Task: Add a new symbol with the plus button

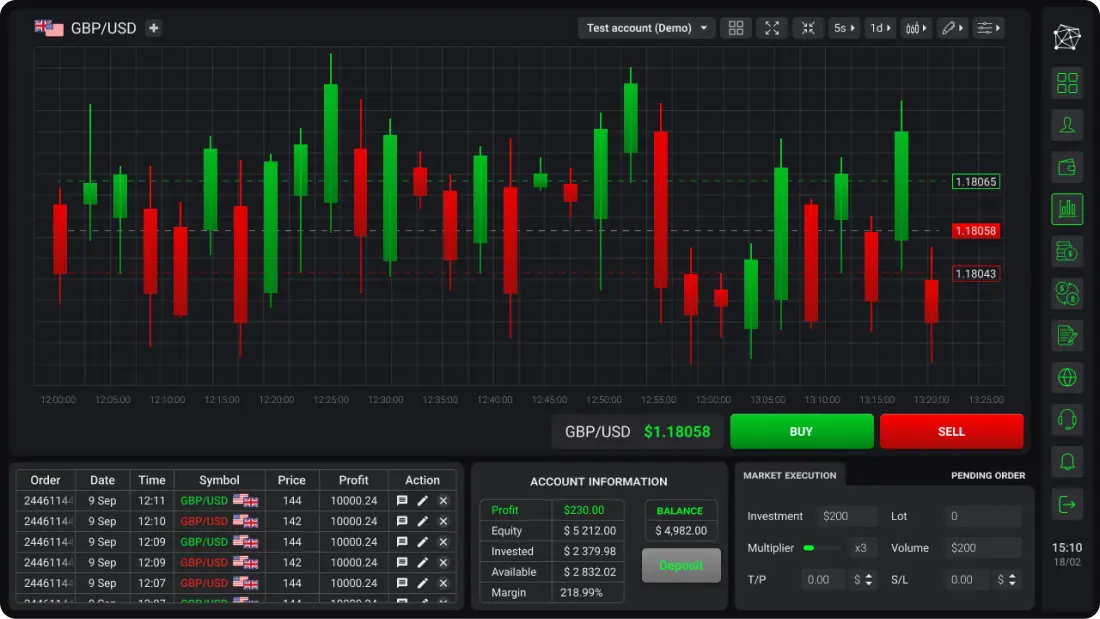Action: (154, 28)
